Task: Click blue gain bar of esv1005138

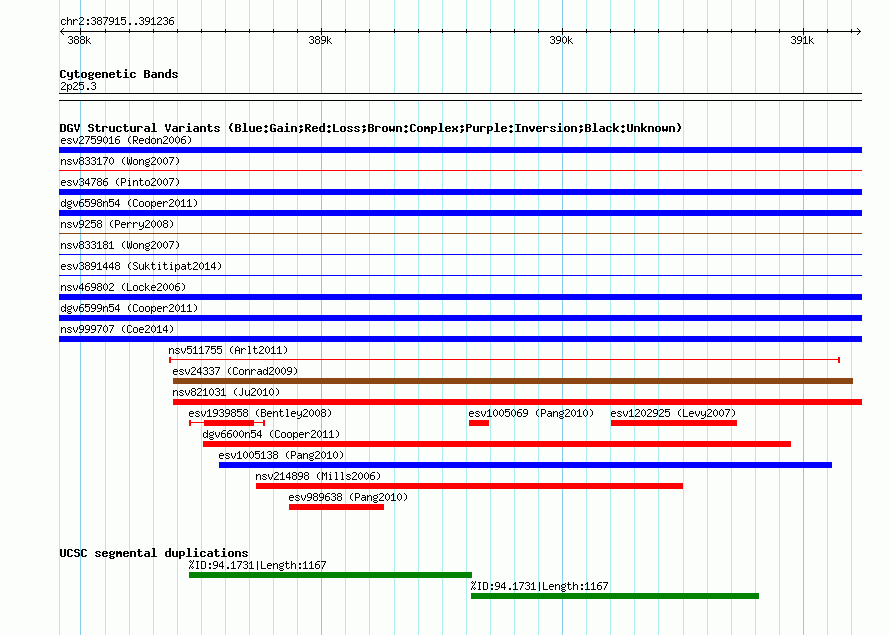Action: (526, 465)
